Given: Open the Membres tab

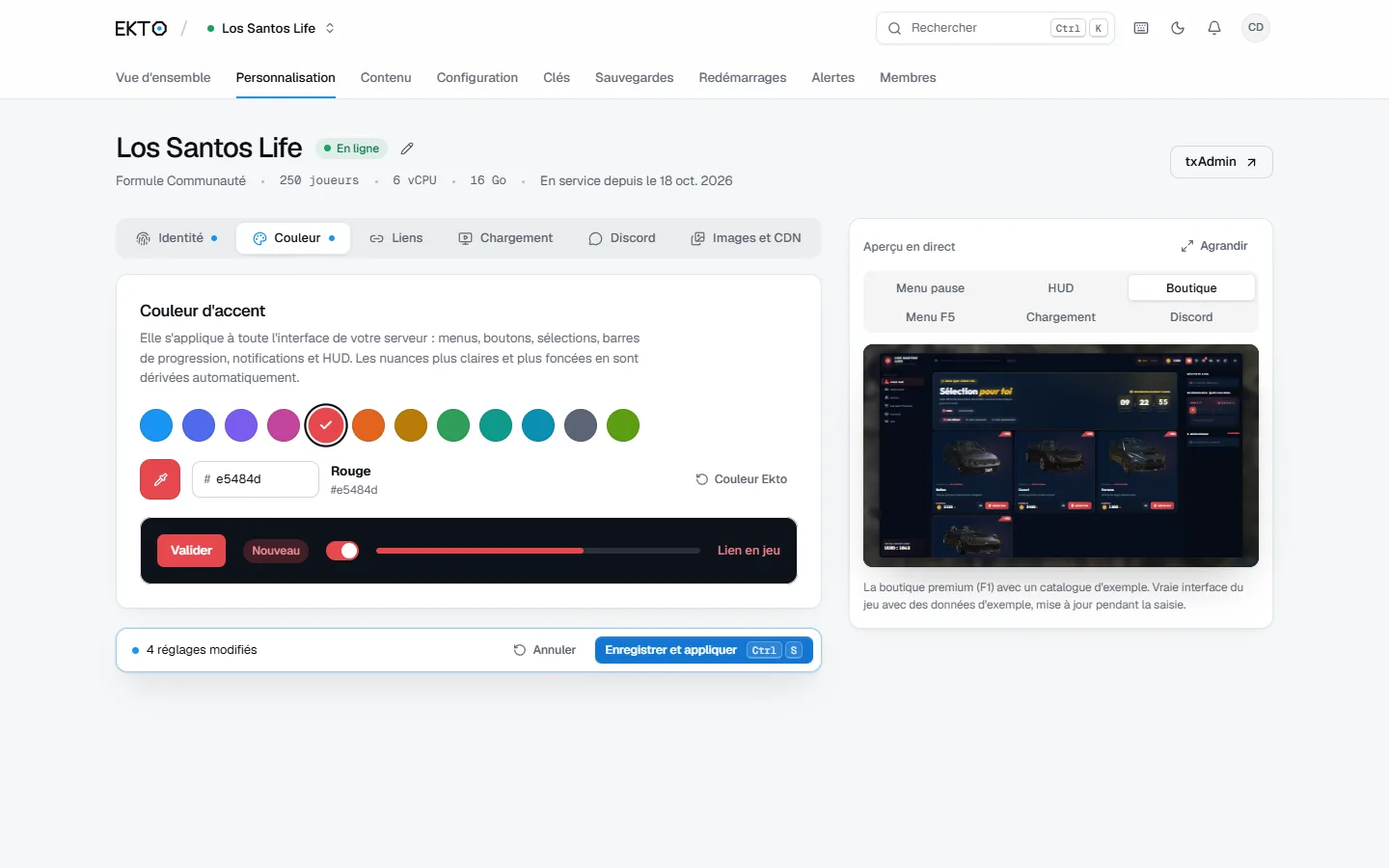Looking at the screenshot, I should (x=908, y=78).
